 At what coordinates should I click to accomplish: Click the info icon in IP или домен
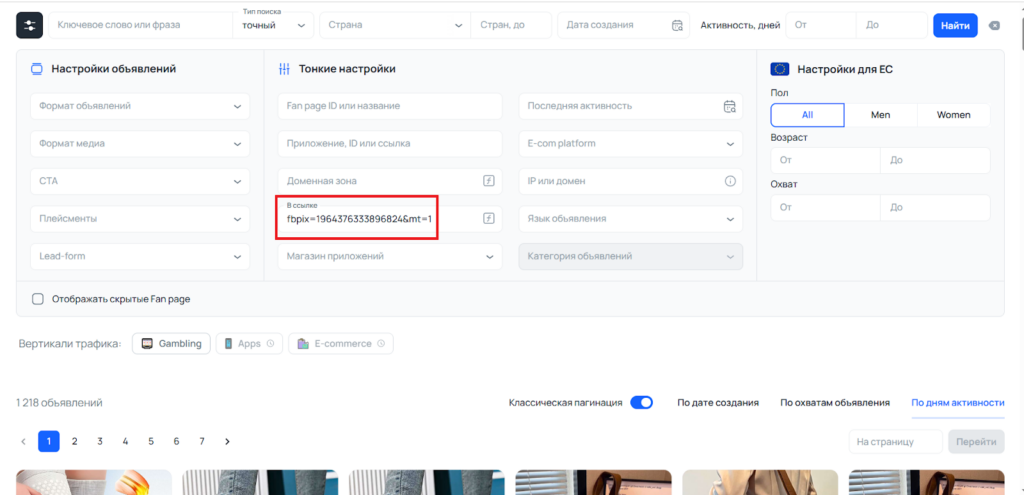pos(730,181)
